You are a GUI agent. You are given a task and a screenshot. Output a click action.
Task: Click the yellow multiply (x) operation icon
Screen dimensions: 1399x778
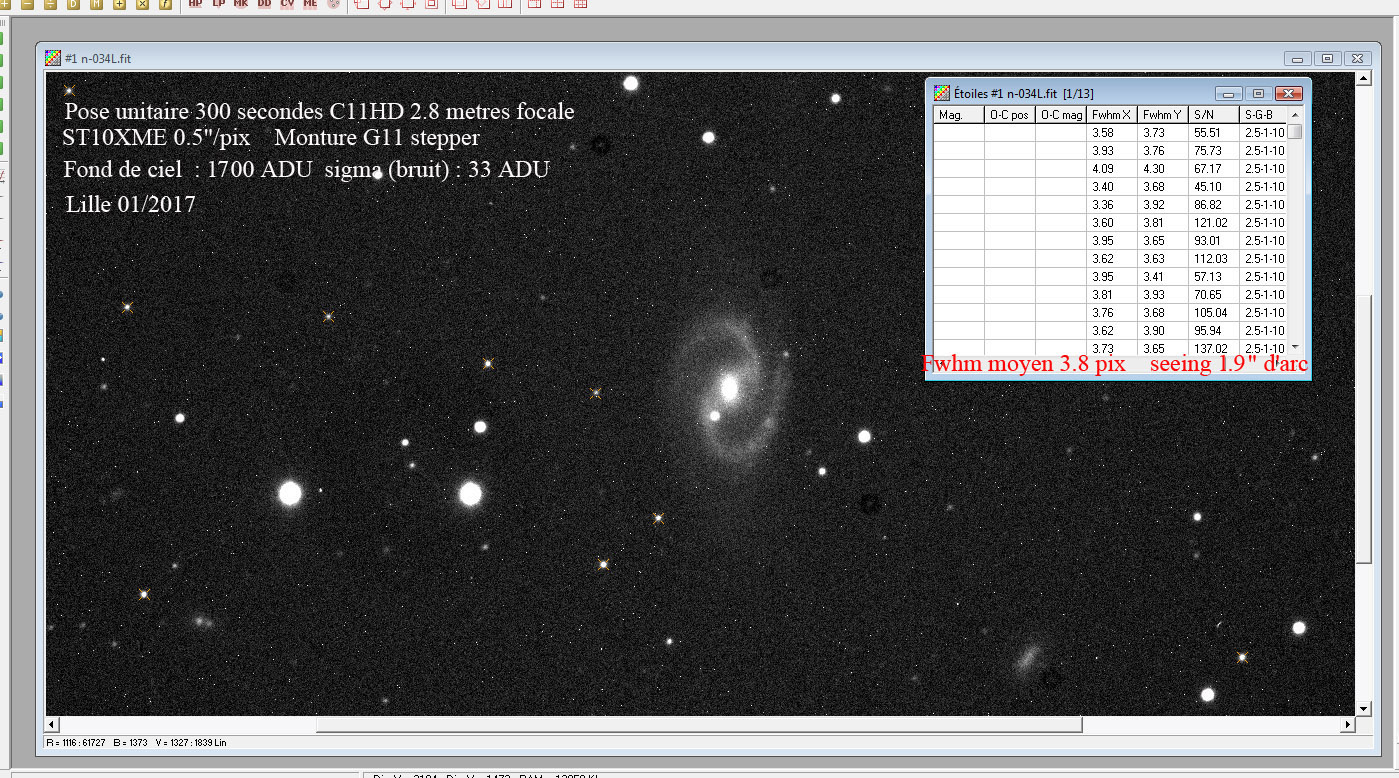tap(142, 4)
